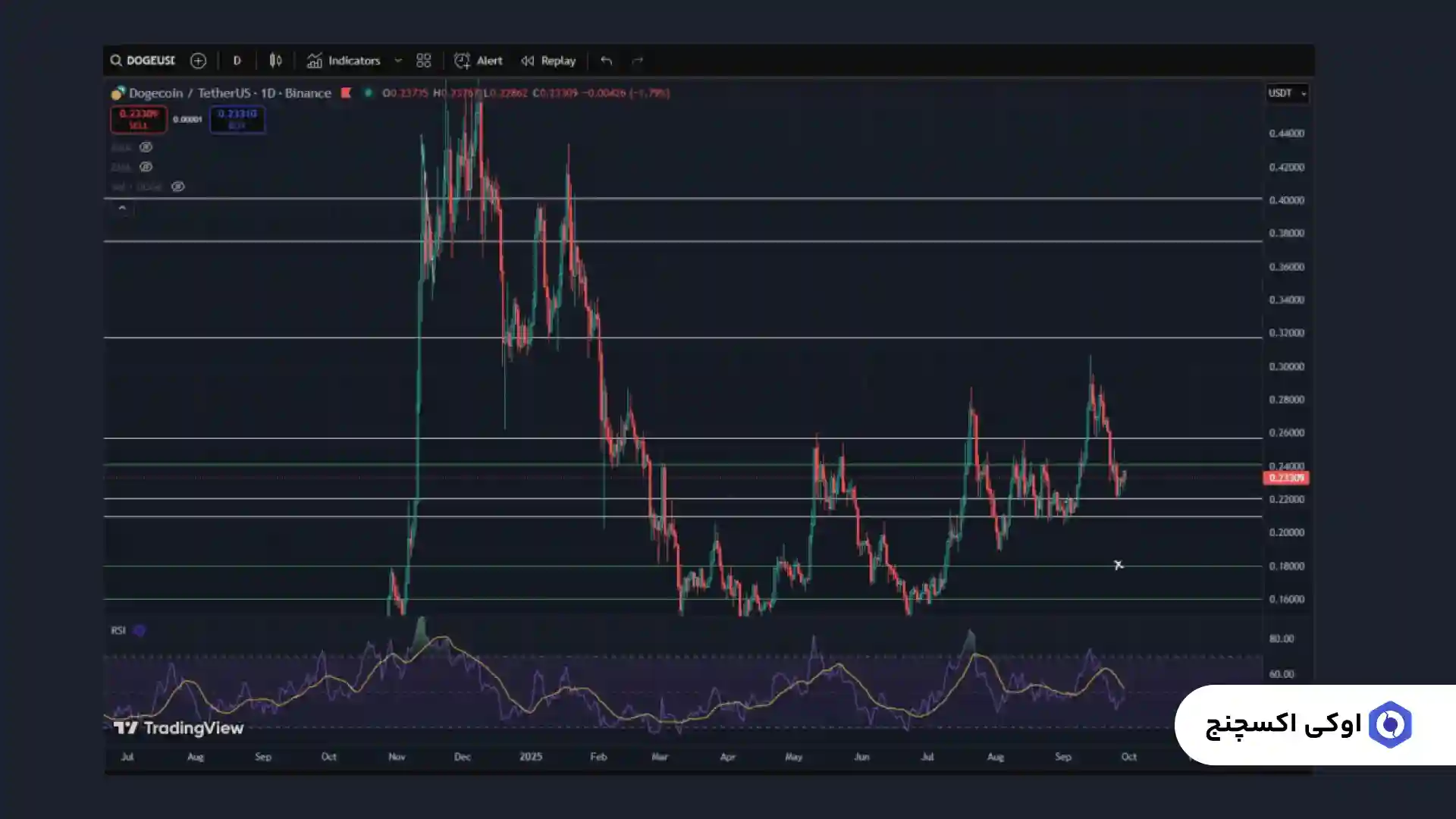Image resolution: width=1456 pixels, height=819 pixels.
Task: Click the DOGEUSDT symbol search field
Action: [x=144, y=61]
